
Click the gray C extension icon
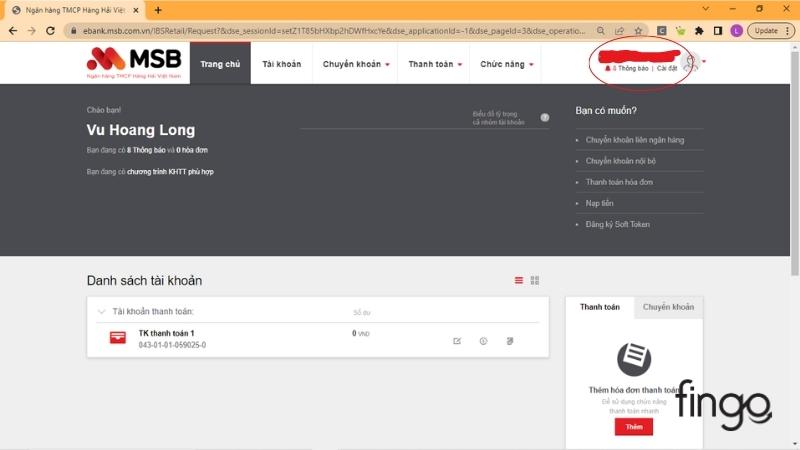coord(661,31)
